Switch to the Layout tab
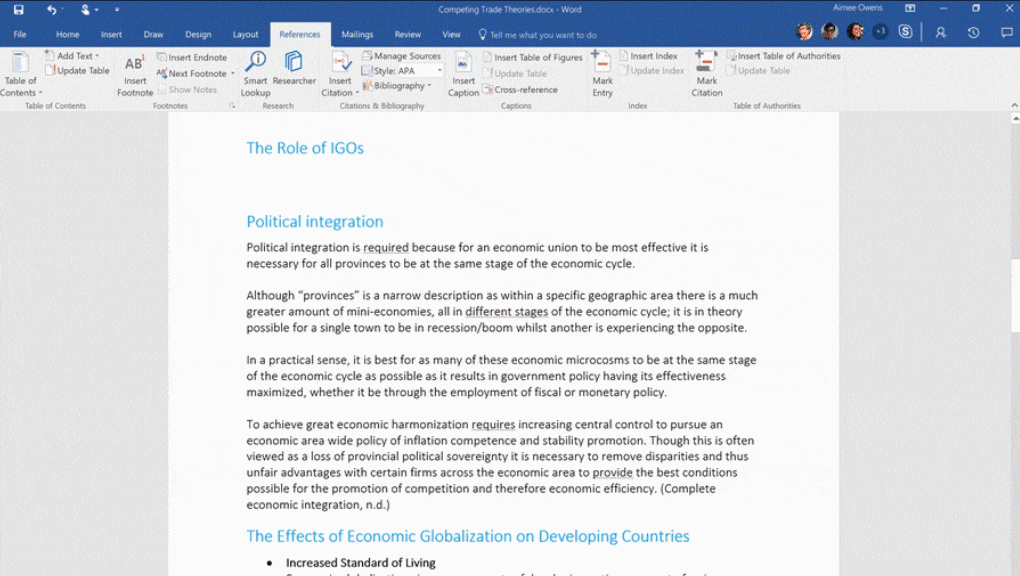This screenshot has width=1020, height=576. point(245,34)
